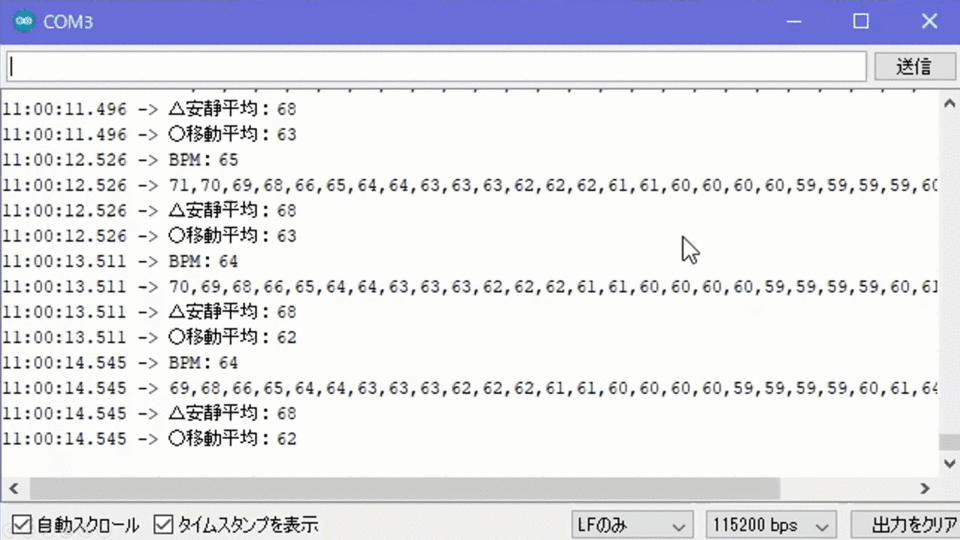Screen dimensions: 960x540
Task: Click the data line starting with 70,69,68
Action: [x=470, y=287]
